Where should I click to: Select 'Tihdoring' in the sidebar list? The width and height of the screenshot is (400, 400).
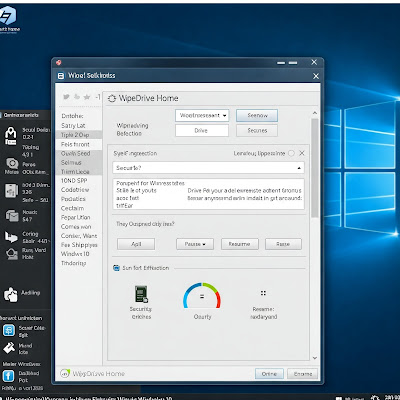tap(74, 263)
